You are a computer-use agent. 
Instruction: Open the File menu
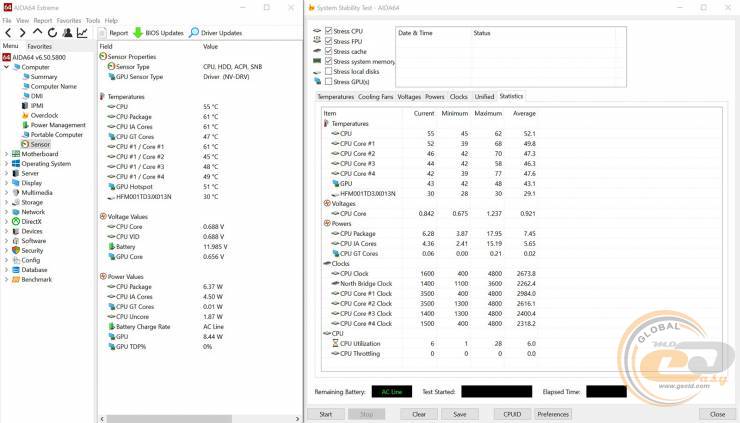[x=7, y=21]
